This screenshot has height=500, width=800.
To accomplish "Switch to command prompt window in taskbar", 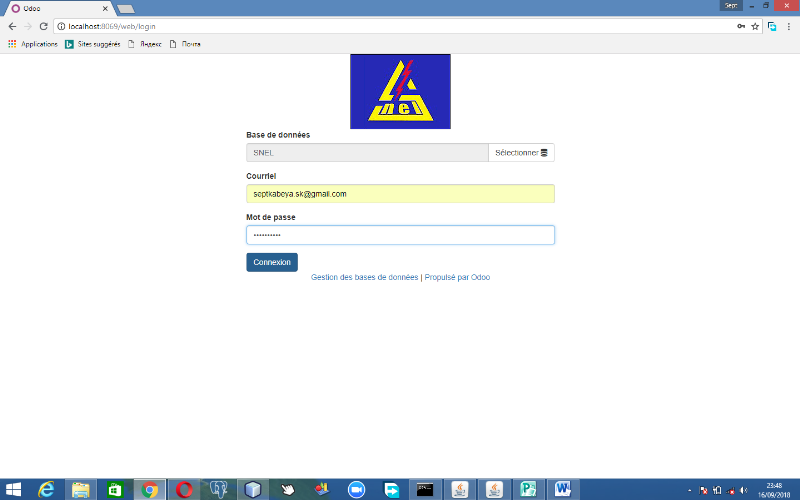I will point(425,490).
